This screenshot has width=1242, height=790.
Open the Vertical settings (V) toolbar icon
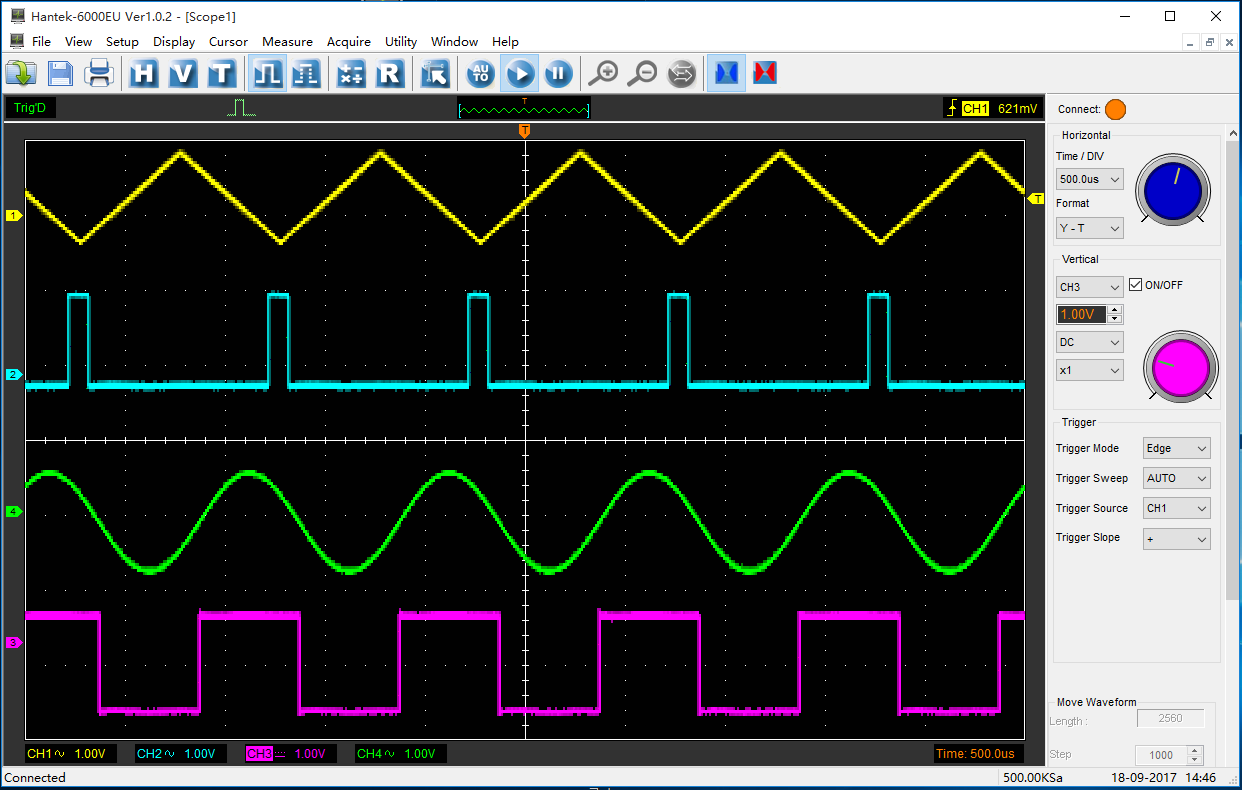tap(183, 73)
